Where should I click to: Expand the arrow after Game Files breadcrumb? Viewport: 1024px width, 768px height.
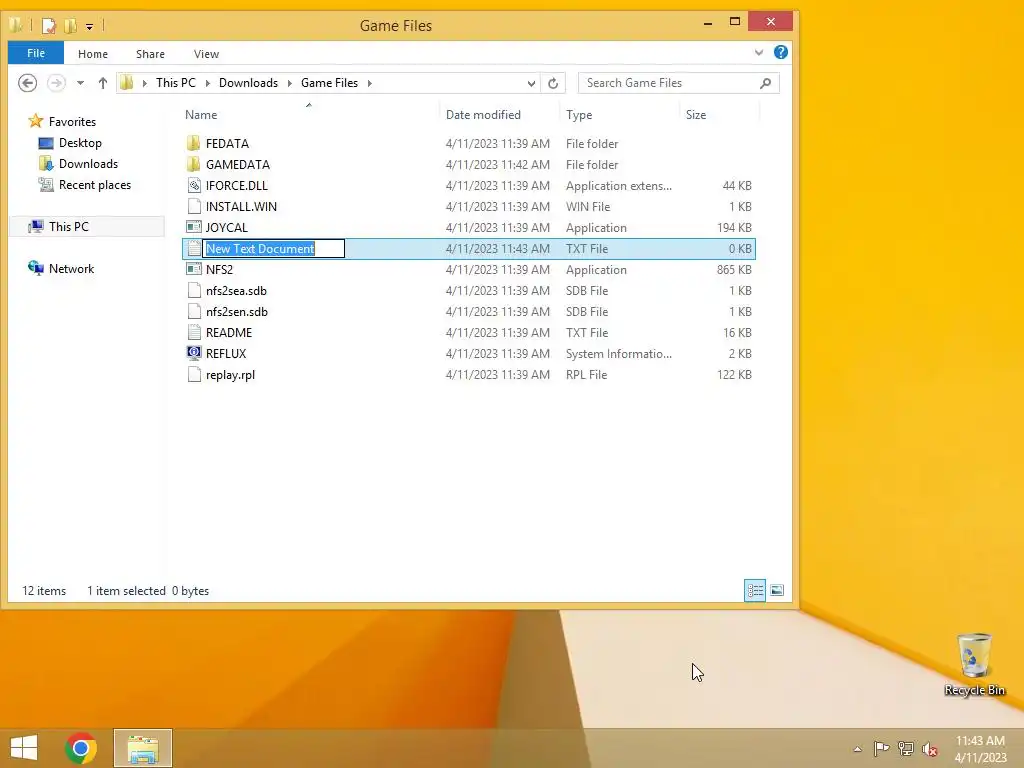[370, 83]
